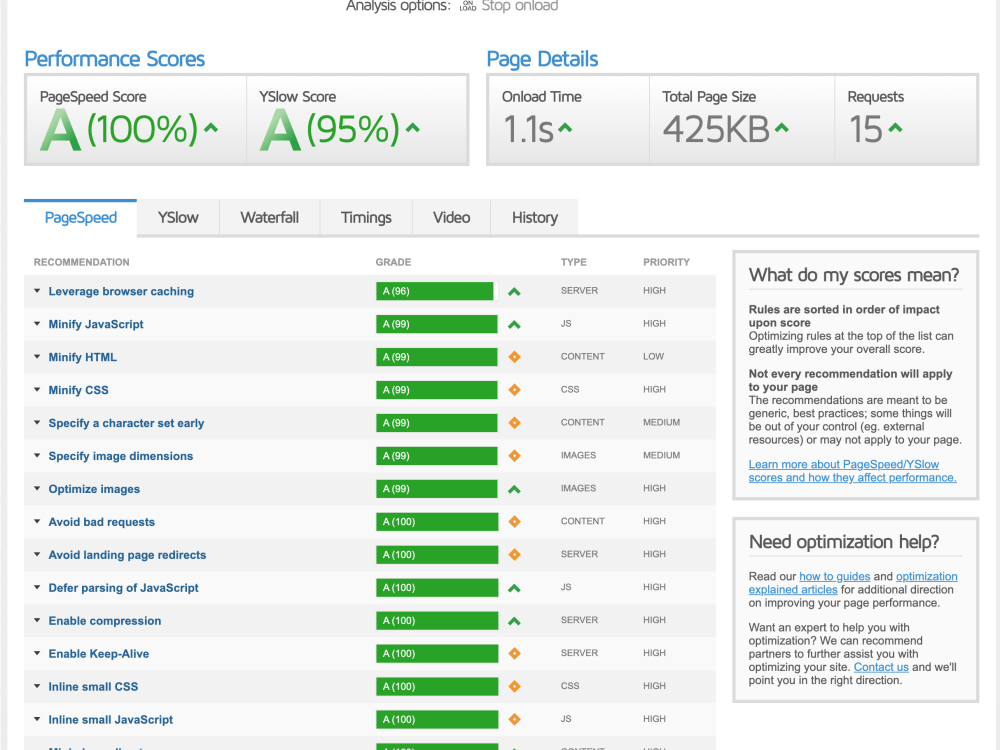Viewport: 1000px width, 750px height.
Task: Click the A (99) grade bar for Optimize images
Action: coord(436,489)
